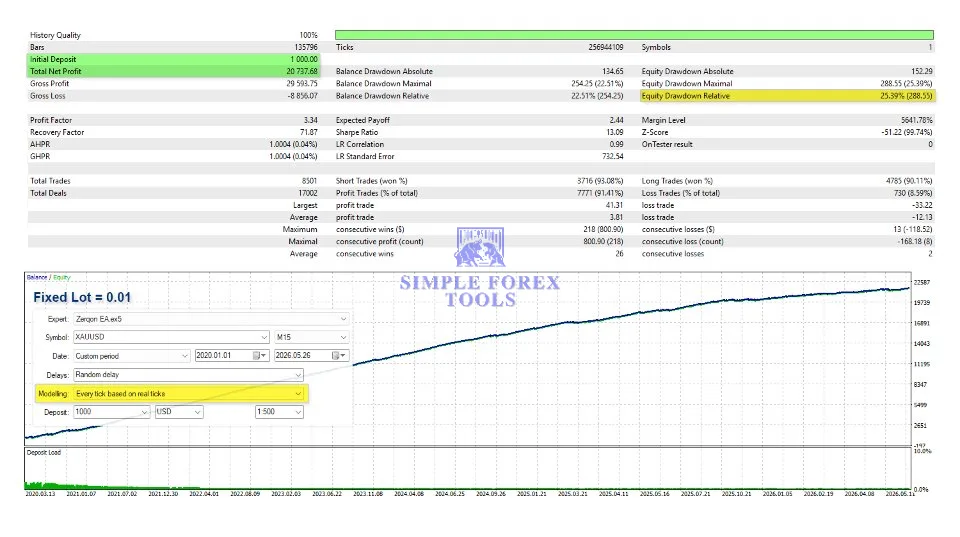Click the Margin Level value 5641.78%
Image resolution: width=960 pixels, height=537 pixels.
[917, 121]
